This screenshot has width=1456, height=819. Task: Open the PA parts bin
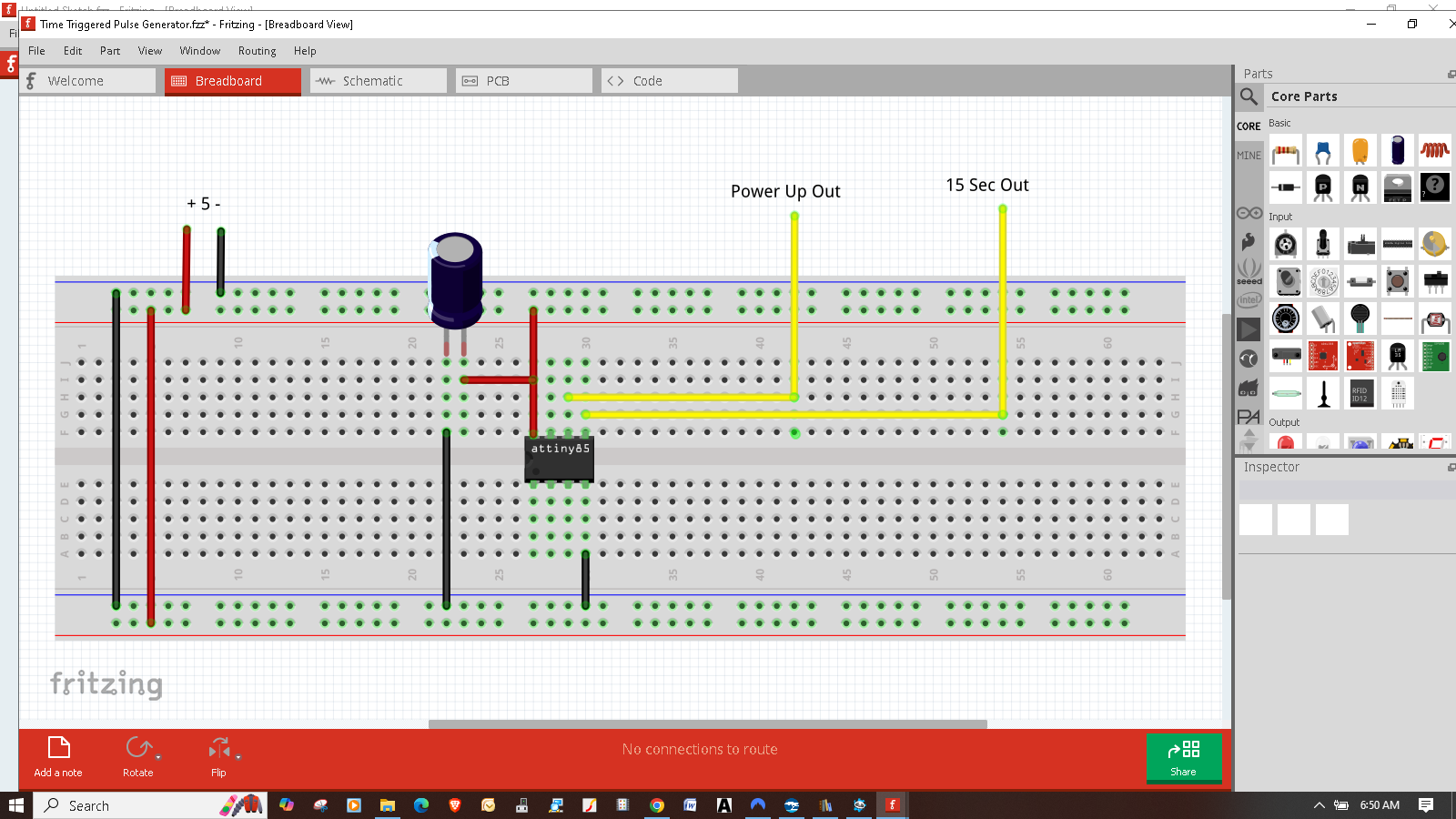(1249, 417)
